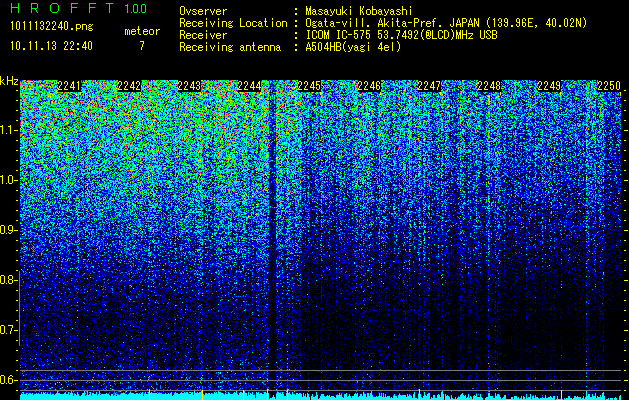Image resolution: width=629 pixels, height=400 pixels.
Task: Click the 2246 time marker
Action: 369,86
